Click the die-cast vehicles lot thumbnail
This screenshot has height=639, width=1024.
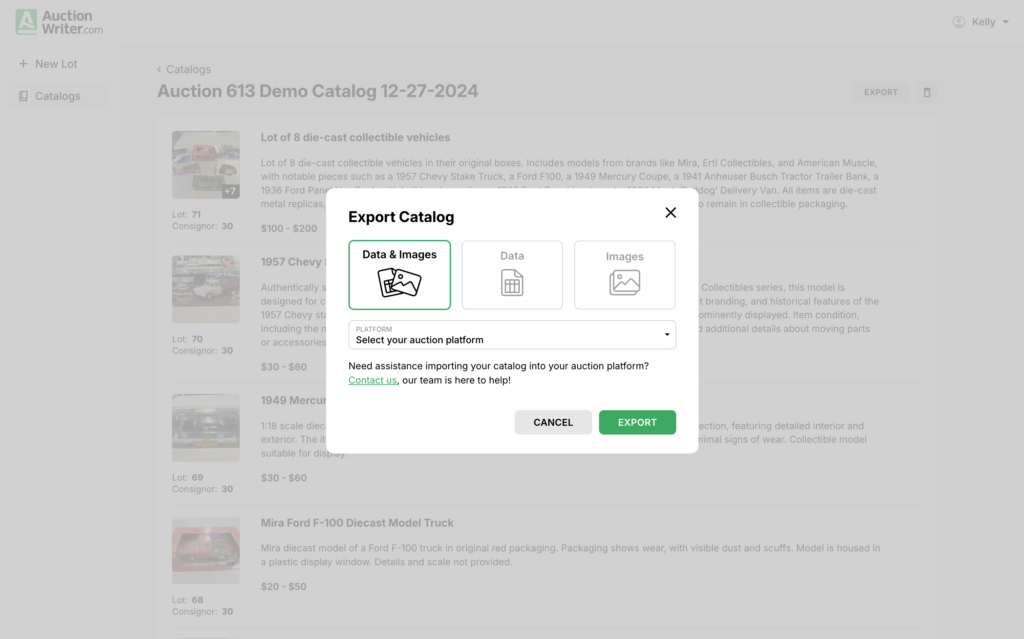click(x=205, y=164)
